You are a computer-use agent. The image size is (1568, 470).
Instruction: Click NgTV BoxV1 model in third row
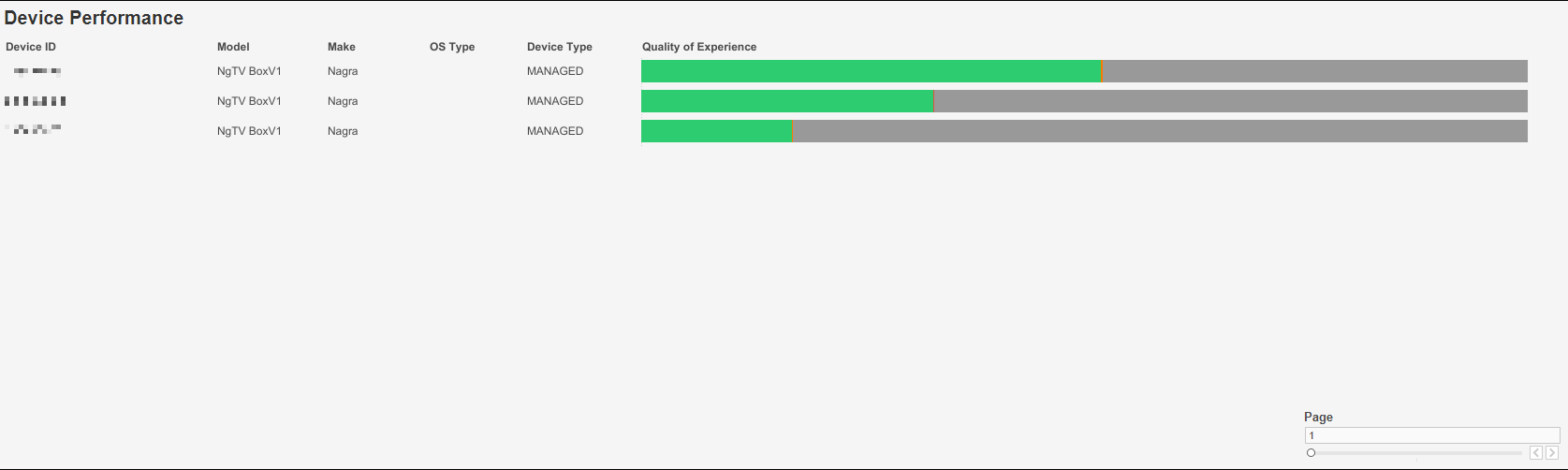point(249,131)
